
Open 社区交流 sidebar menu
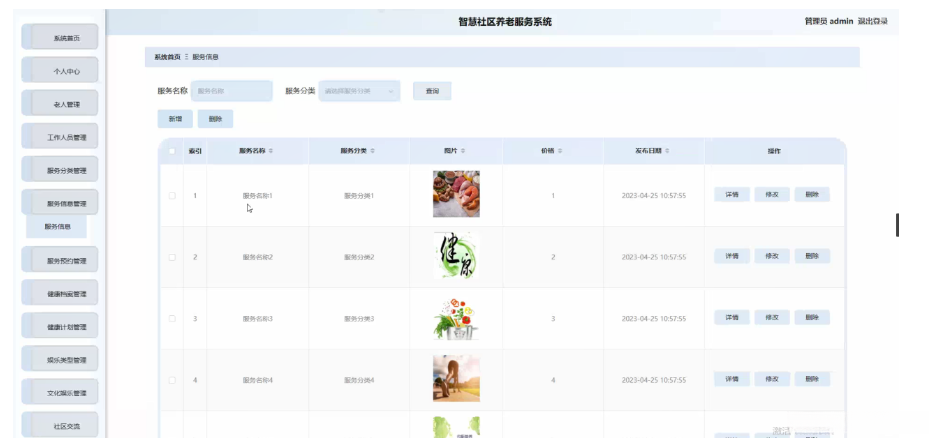pyautogui.click(x=60, y=425)
